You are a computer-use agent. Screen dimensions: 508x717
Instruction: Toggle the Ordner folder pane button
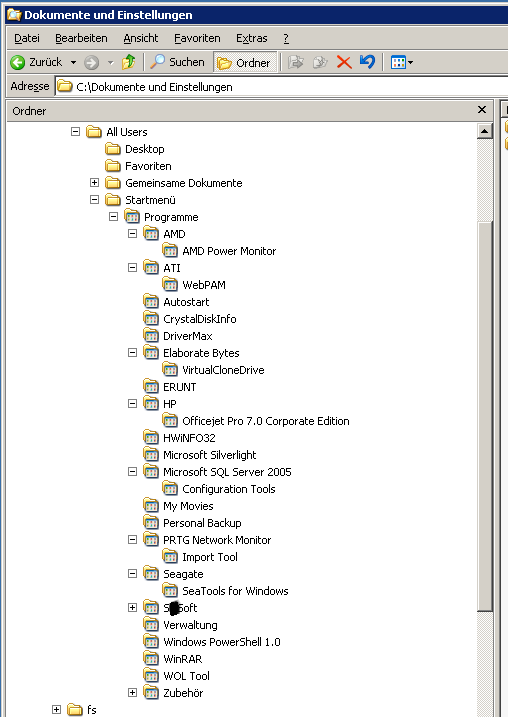(244, 62)
